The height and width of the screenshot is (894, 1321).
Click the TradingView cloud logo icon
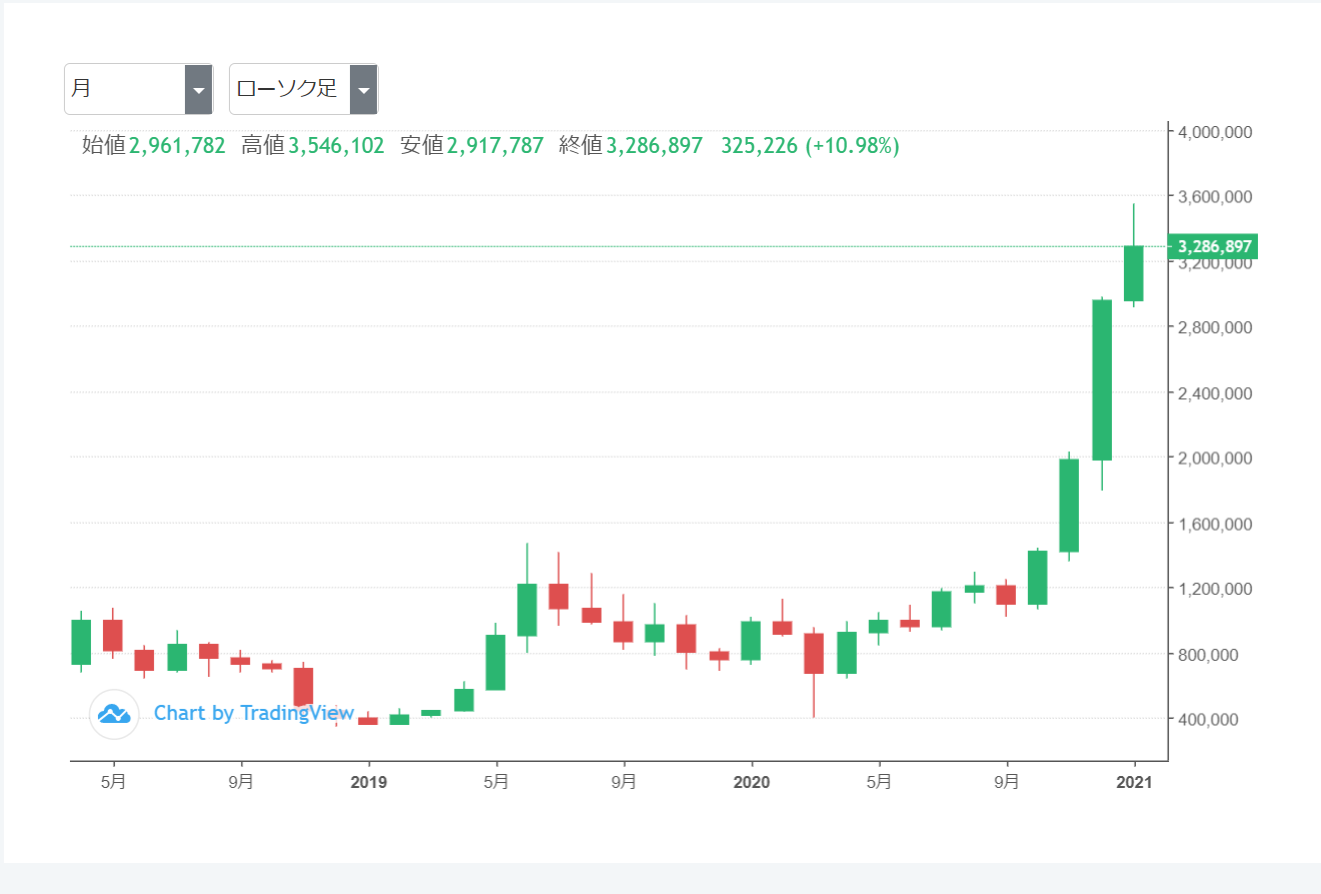click(114, 714)
